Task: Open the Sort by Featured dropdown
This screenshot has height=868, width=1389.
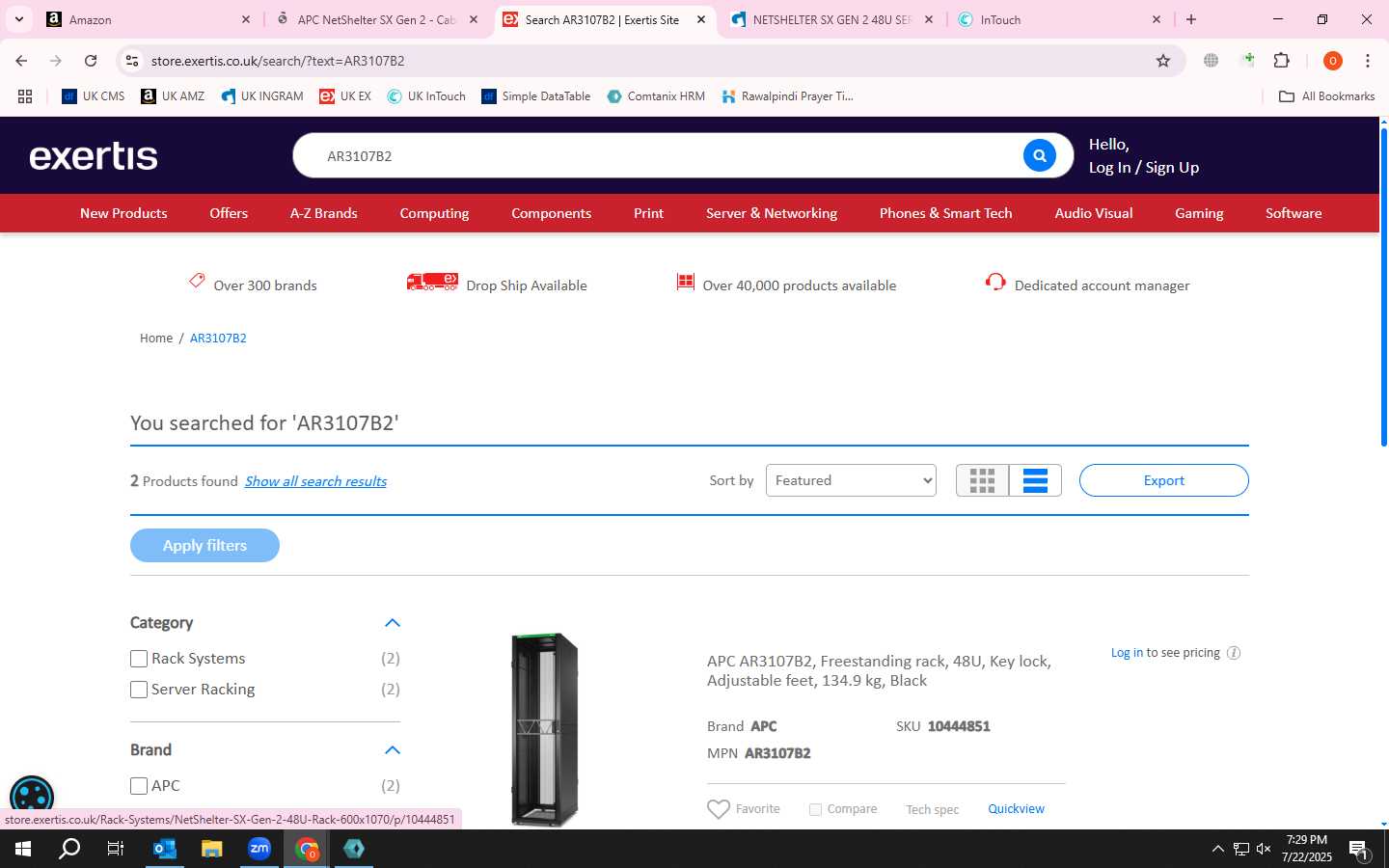Action: pos(851,480)
